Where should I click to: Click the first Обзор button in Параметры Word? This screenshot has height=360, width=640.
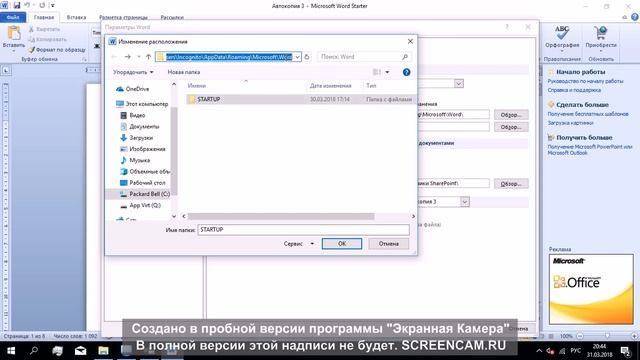click(x=511, y=115)
